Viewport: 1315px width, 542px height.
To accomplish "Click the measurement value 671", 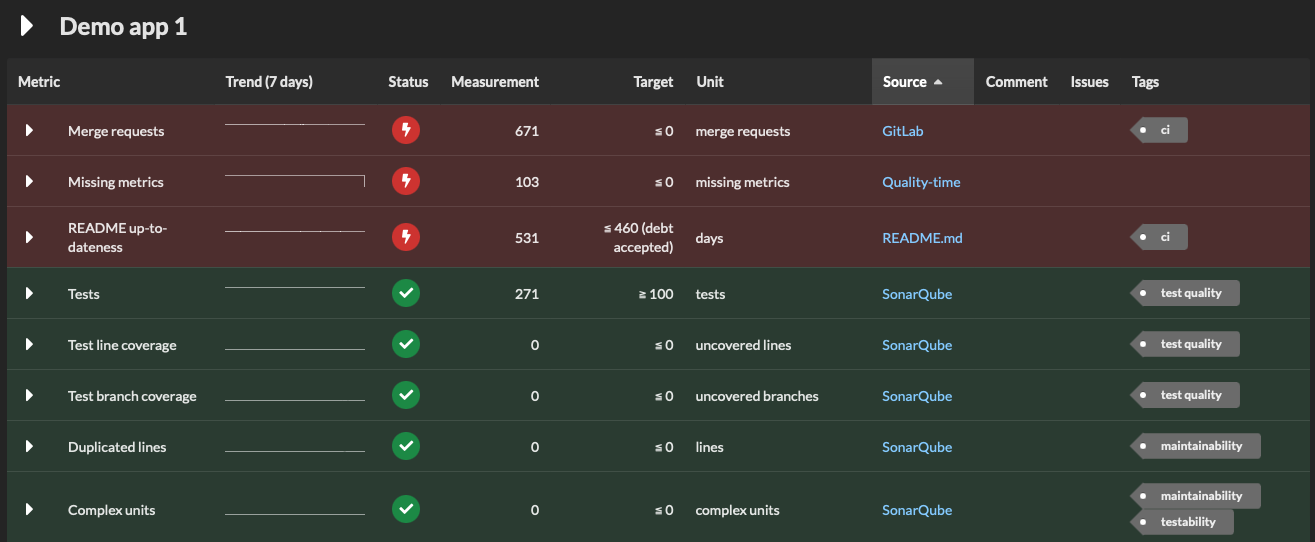I will pos(526,131).
